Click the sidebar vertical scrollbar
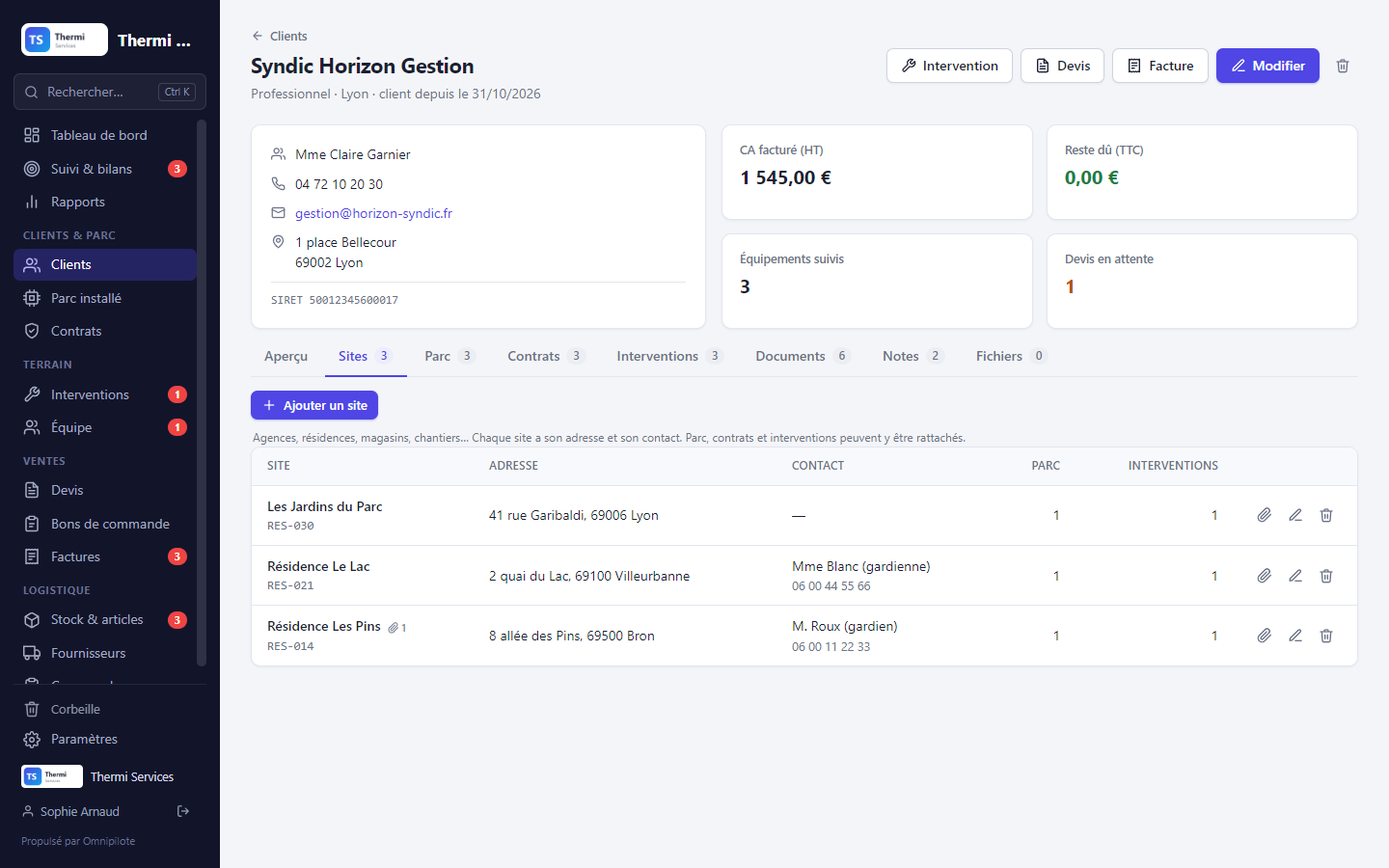Image resolution: width=1389 pixels, height=868 pixels. pyautogui.click(x=202, y=393)
